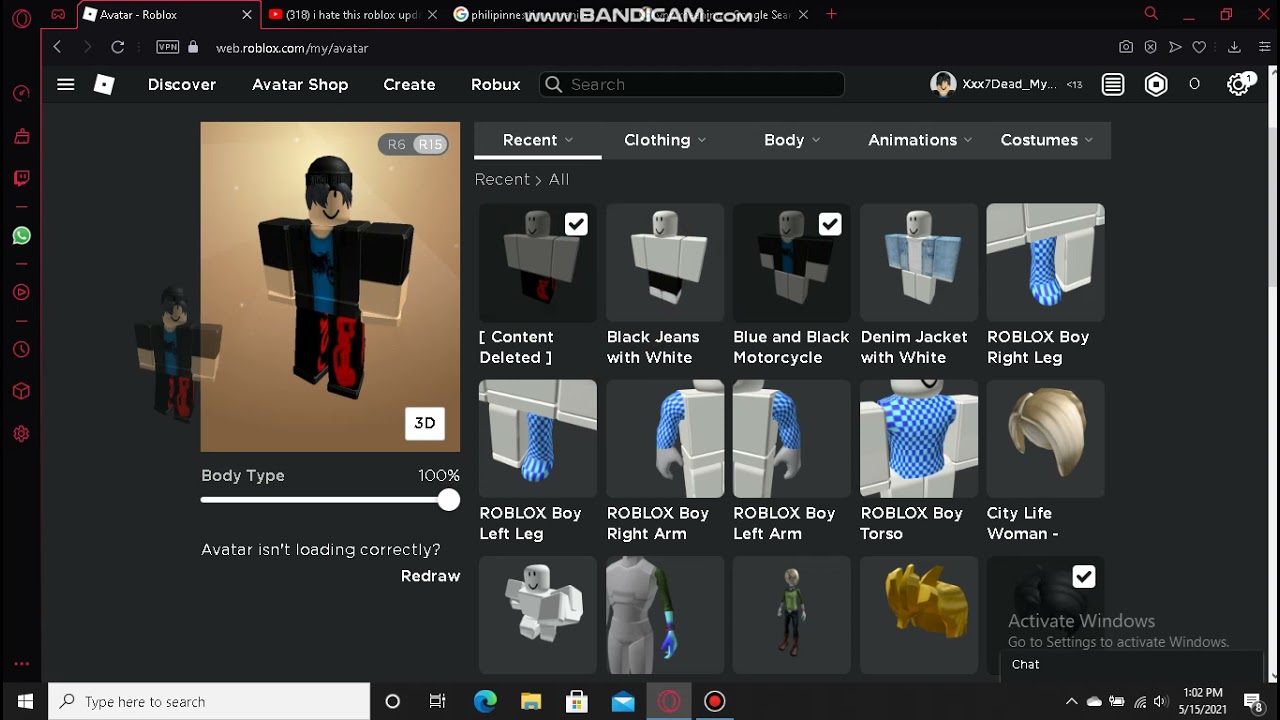Go to the Avatar Shop
This screenshot has width=1280, height=720.
(300, 85)
